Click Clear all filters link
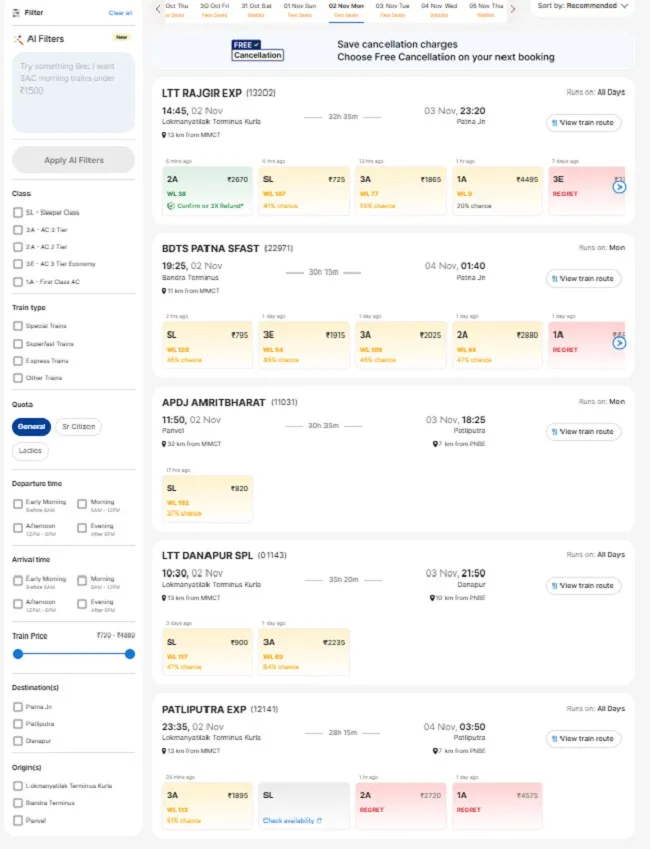The height and width of the screenshot is (849, 650). tap(120, 12)
